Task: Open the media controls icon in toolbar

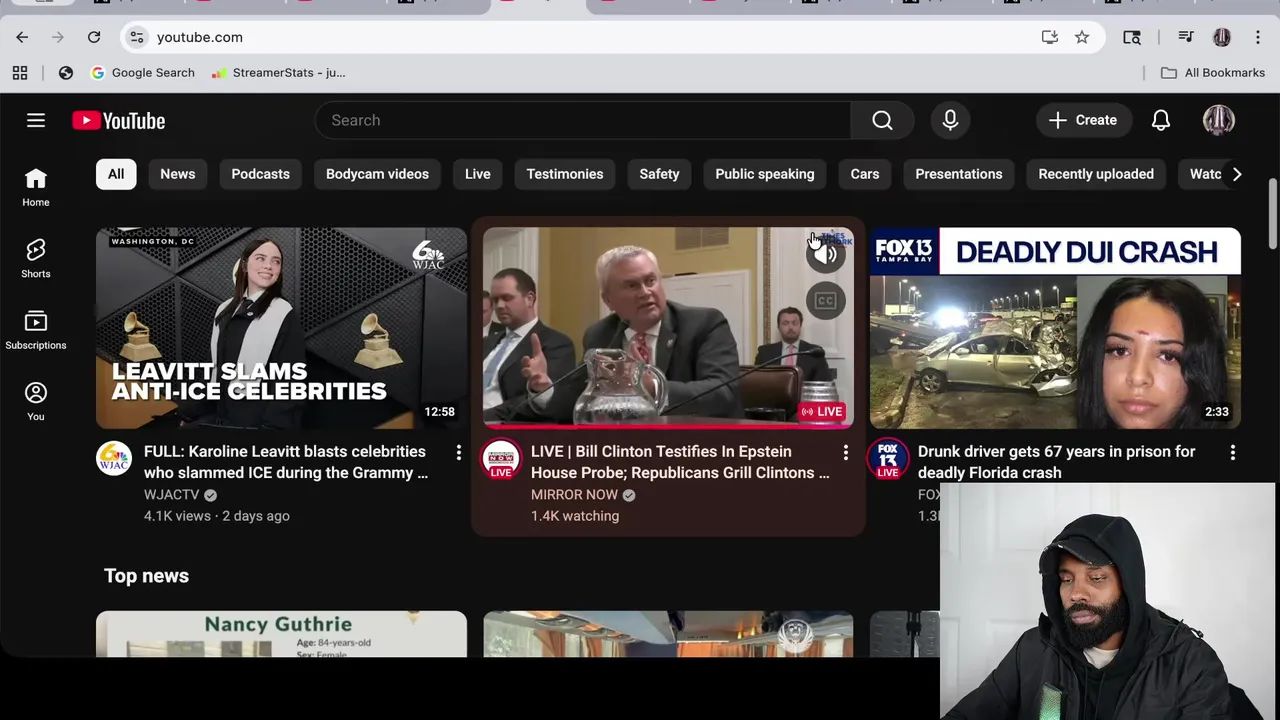Action: tap(1186, 37)
